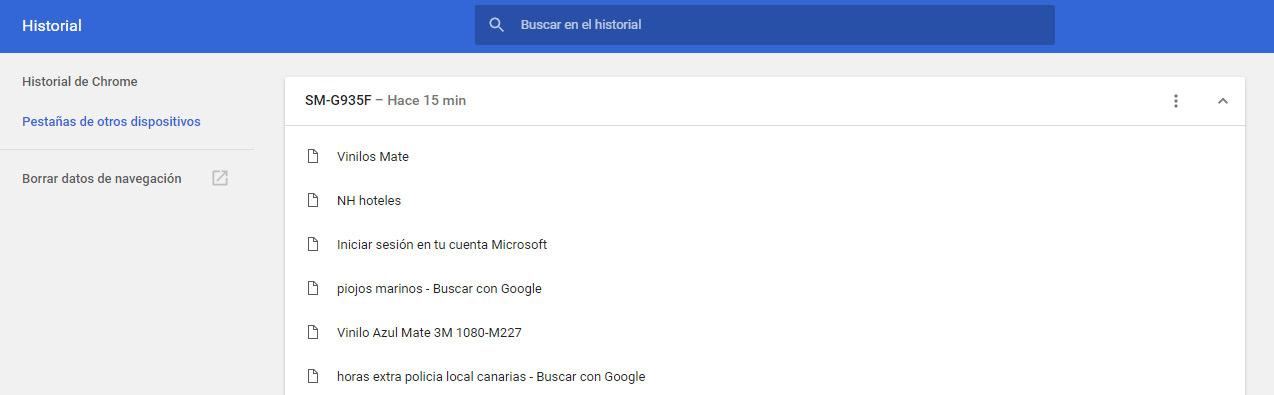The width and height of the screenshot is (1274, 395).
Task: Click the page icon beside NH hoteles
Action: pyautogui.click(x=313, y=200)
